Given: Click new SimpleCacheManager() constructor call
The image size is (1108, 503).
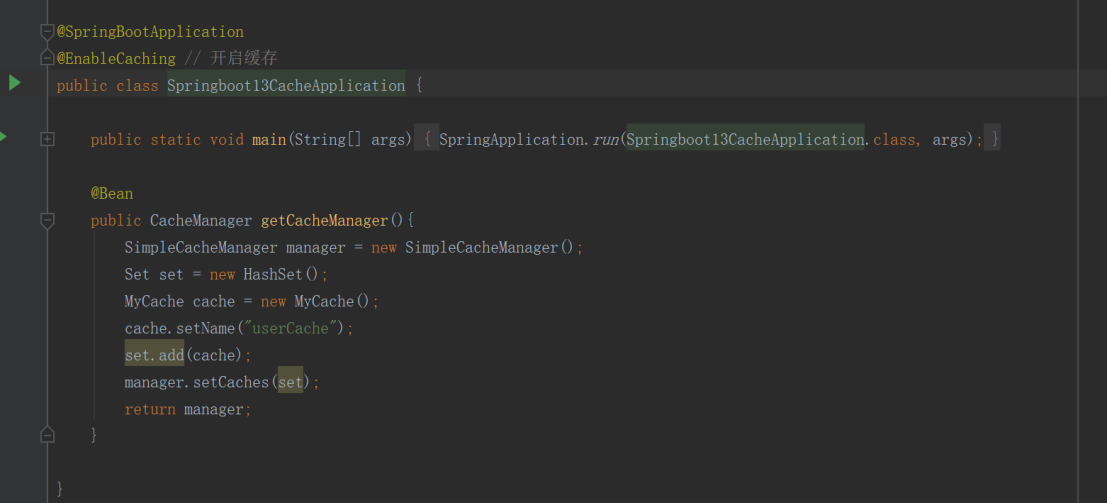Looking at the screenshot, I should 473,247.
